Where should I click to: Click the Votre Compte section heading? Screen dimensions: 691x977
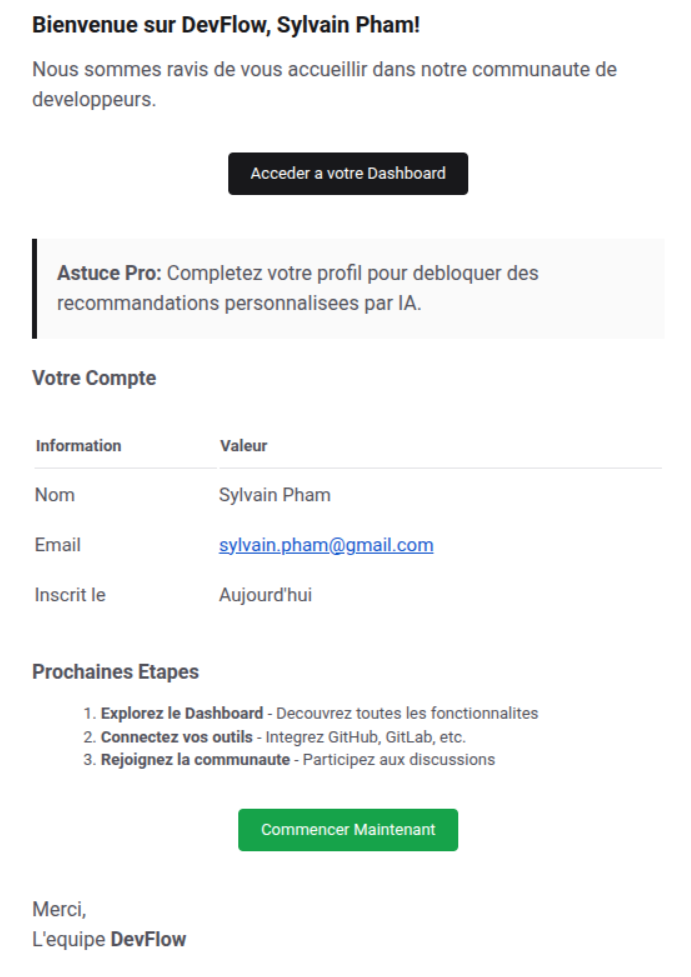click(94, 378)
